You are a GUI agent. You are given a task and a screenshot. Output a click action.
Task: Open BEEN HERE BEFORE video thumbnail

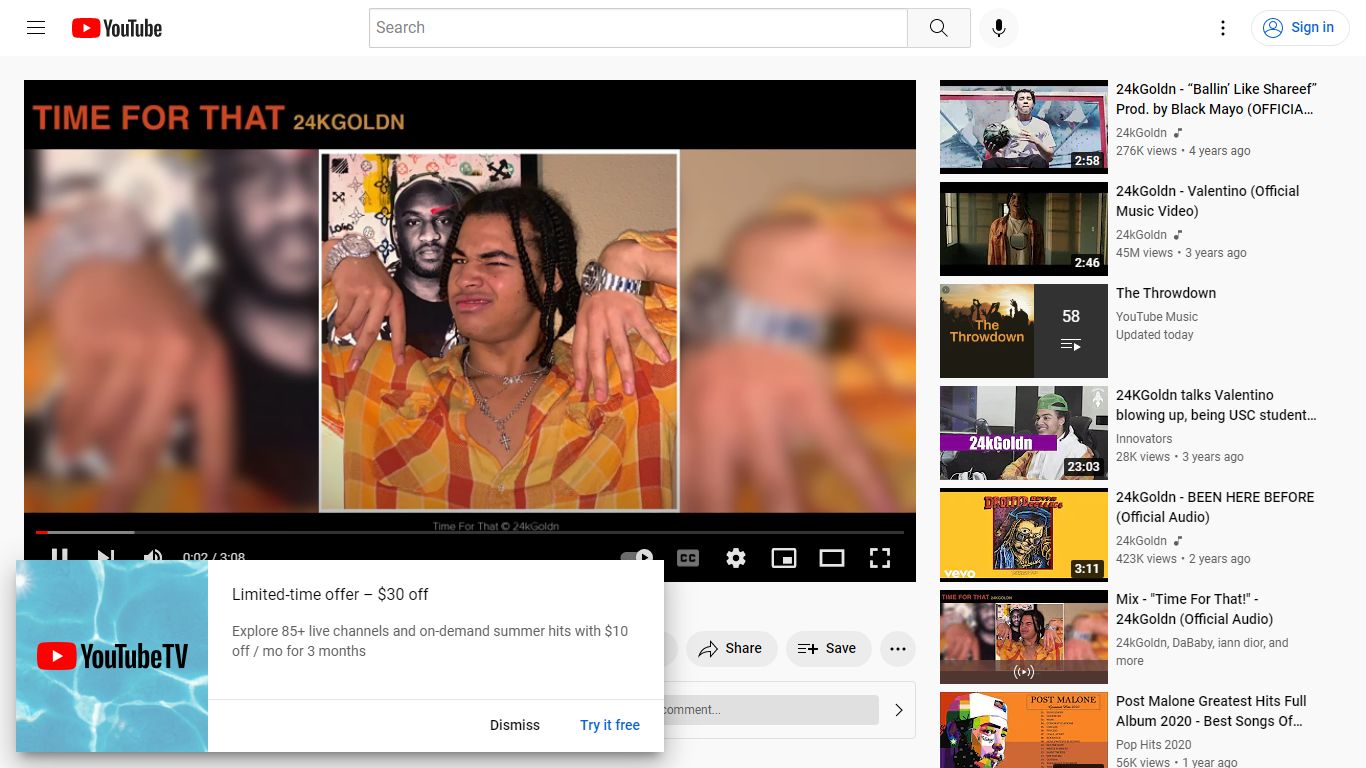click(1024, 535)
